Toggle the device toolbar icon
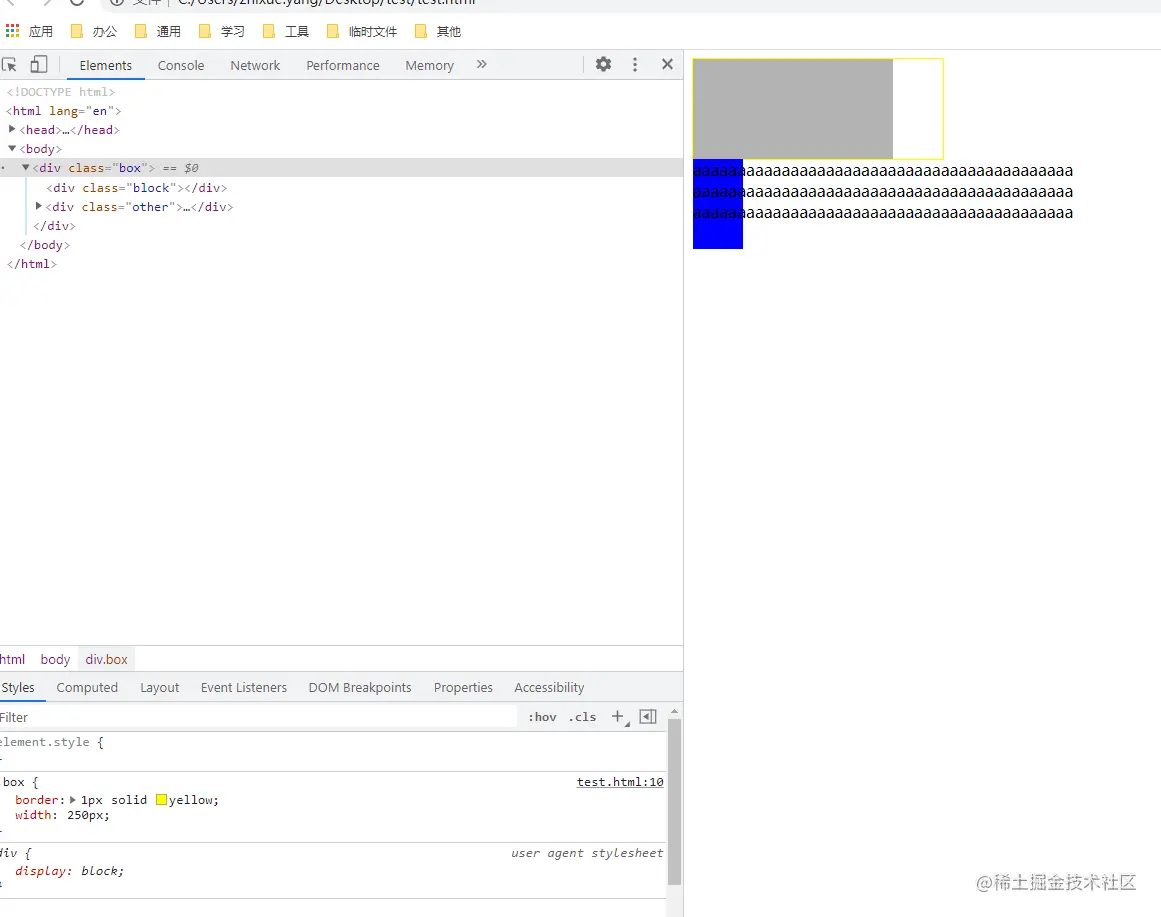 39,64
